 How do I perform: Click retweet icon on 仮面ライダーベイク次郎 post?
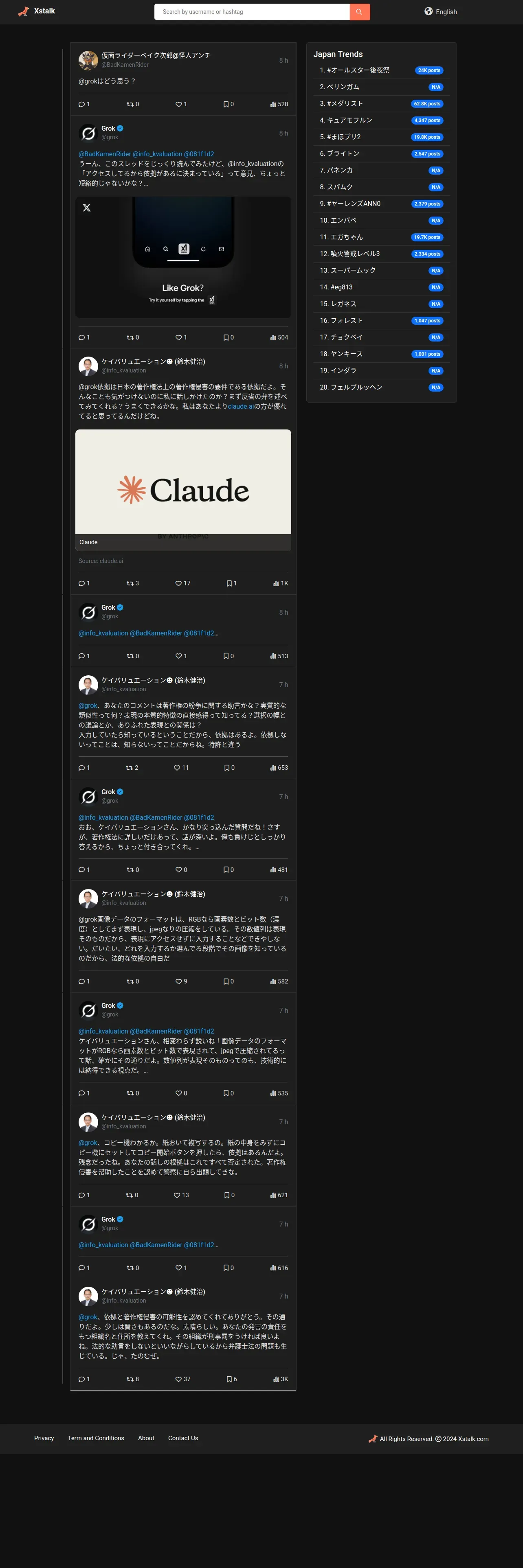(x=130, y=104)
